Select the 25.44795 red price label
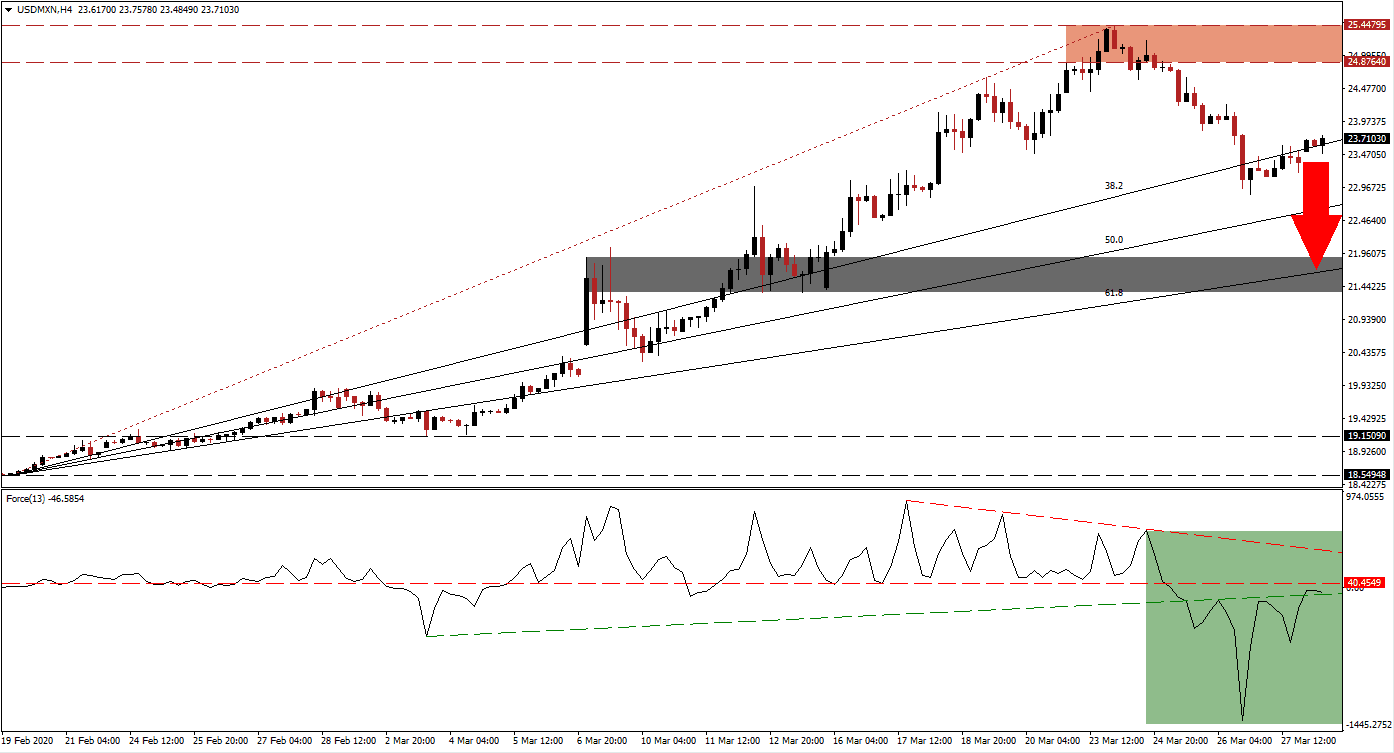1394x753 pixels. tap(1367, 25)
